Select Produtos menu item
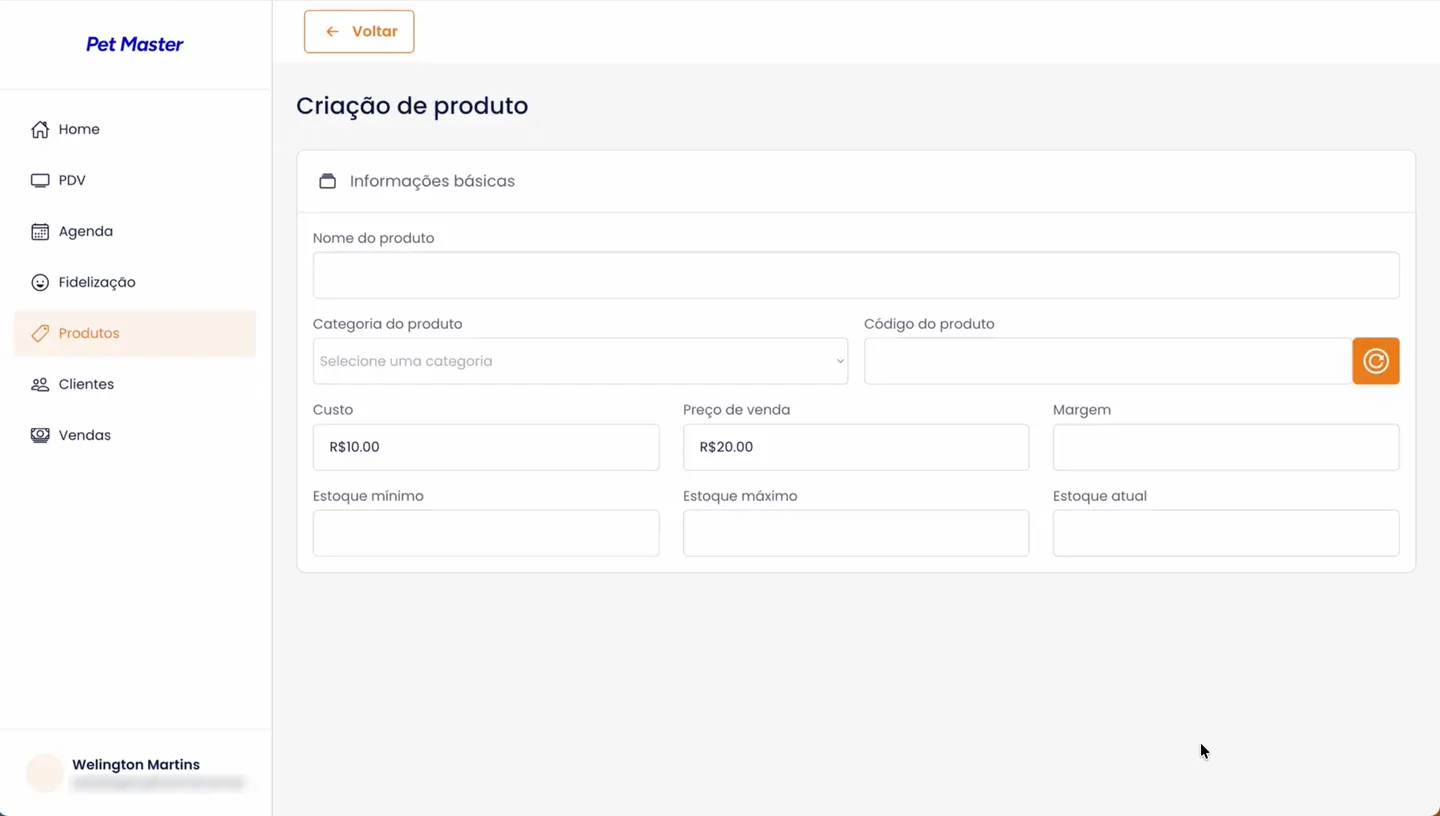 [135, 333]
